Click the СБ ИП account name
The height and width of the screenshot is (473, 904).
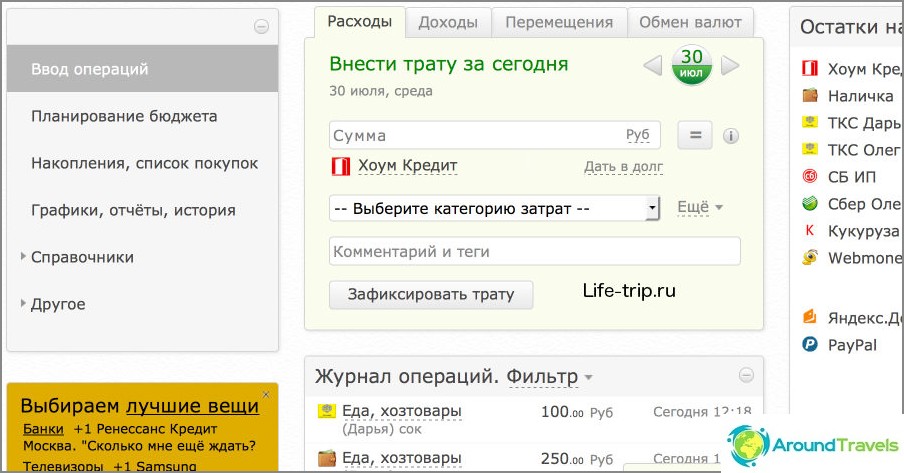tap(852, 177)
